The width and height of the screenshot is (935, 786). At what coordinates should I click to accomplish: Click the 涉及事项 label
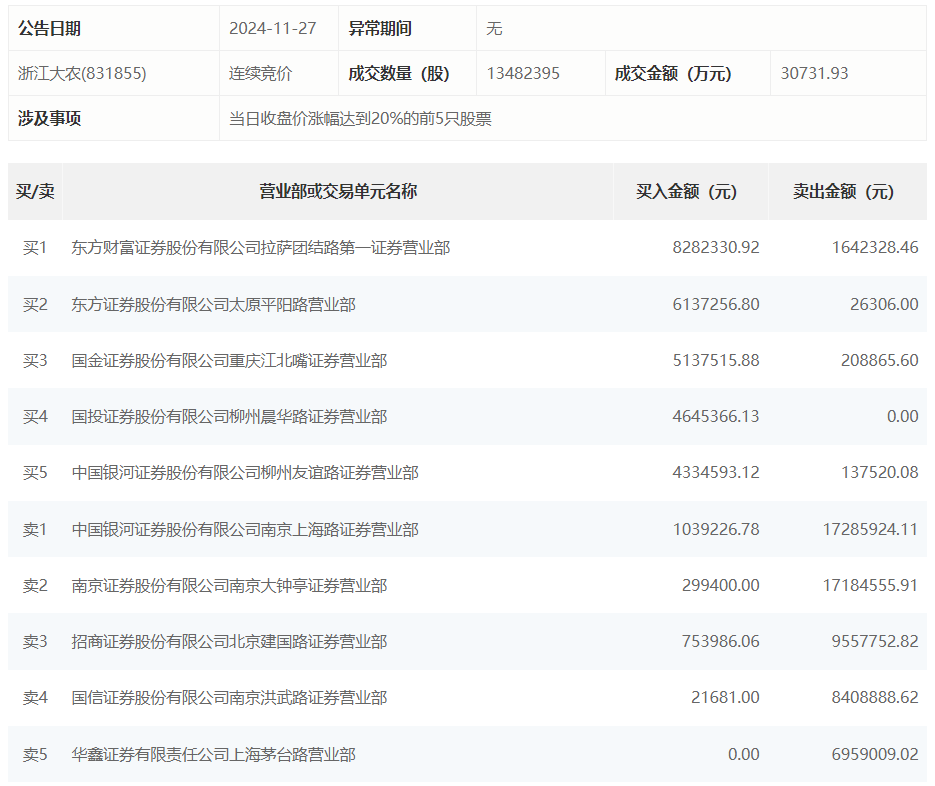click(x=49, y=118)
